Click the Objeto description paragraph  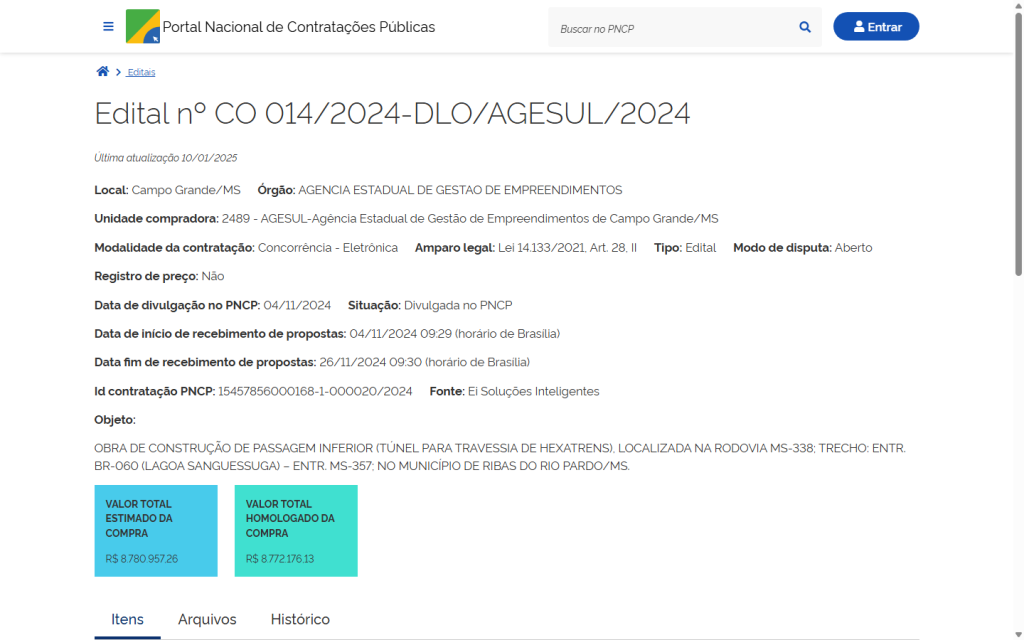coord(500,457)
